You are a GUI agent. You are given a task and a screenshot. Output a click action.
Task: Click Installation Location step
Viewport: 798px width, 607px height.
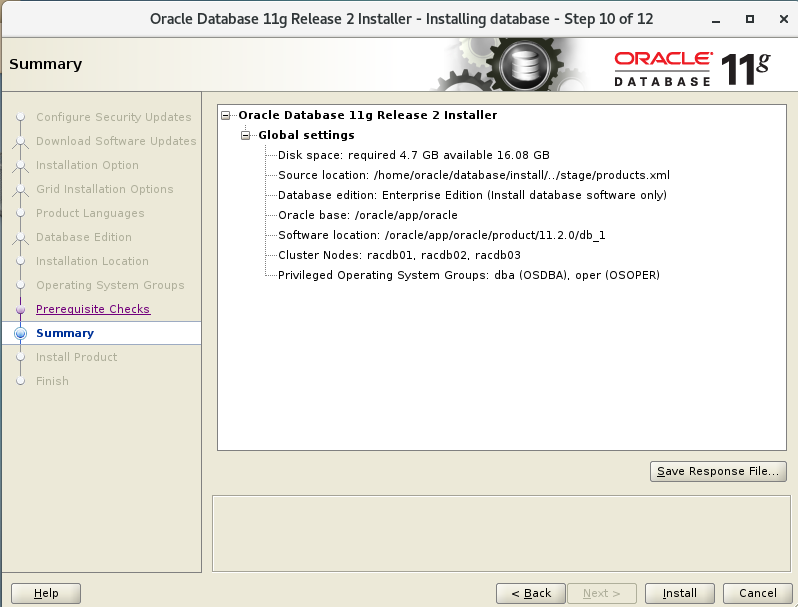pyautogui.click(x=92, y=261)
